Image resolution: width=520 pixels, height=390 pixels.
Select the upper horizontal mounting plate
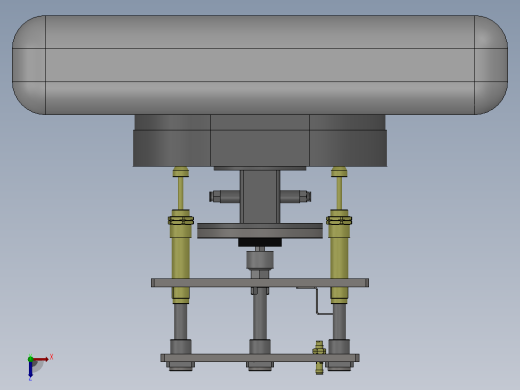[x=260, y=283]
